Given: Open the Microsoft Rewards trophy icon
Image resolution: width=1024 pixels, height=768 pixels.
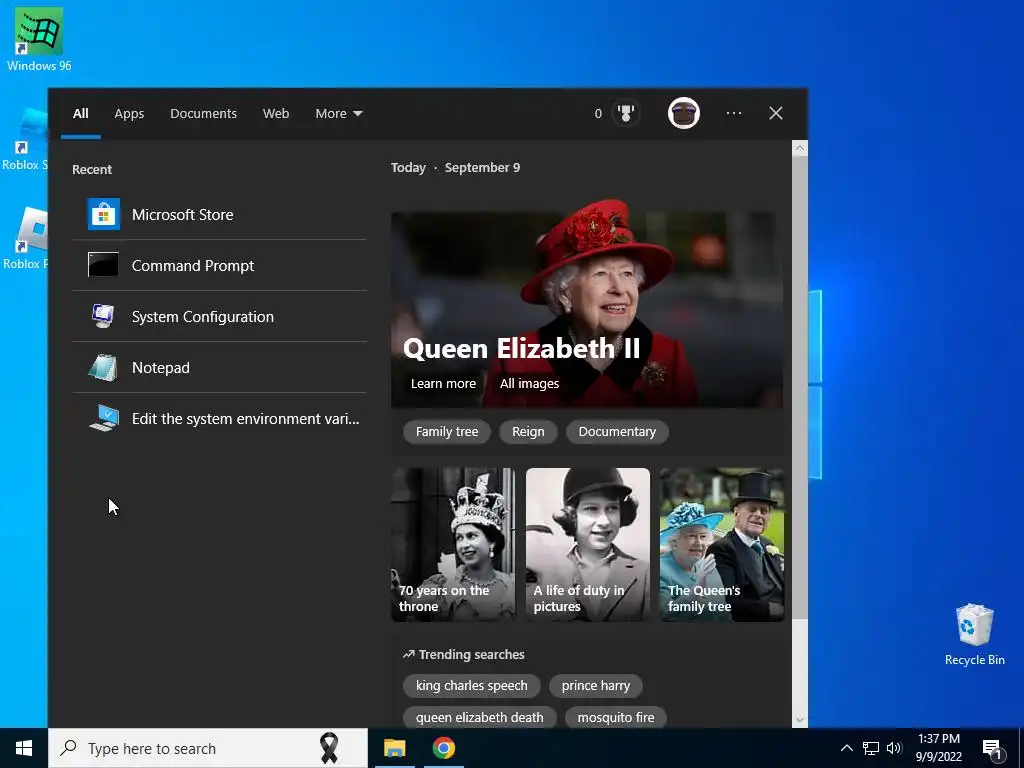Looking at the screenshot, I should point(626,113).
